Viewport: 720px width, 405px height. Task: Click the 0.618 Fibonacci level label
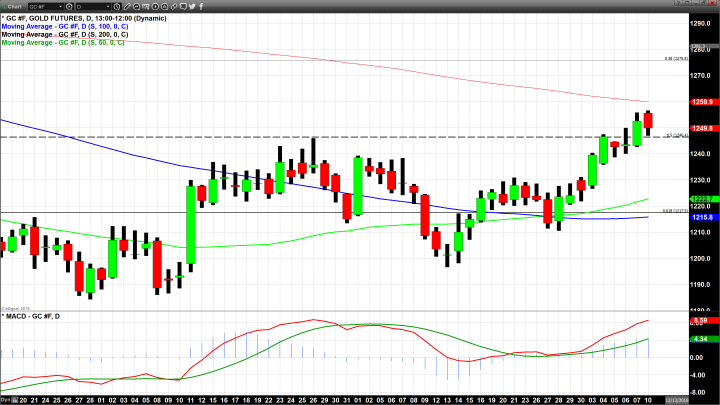coord(675,211)
